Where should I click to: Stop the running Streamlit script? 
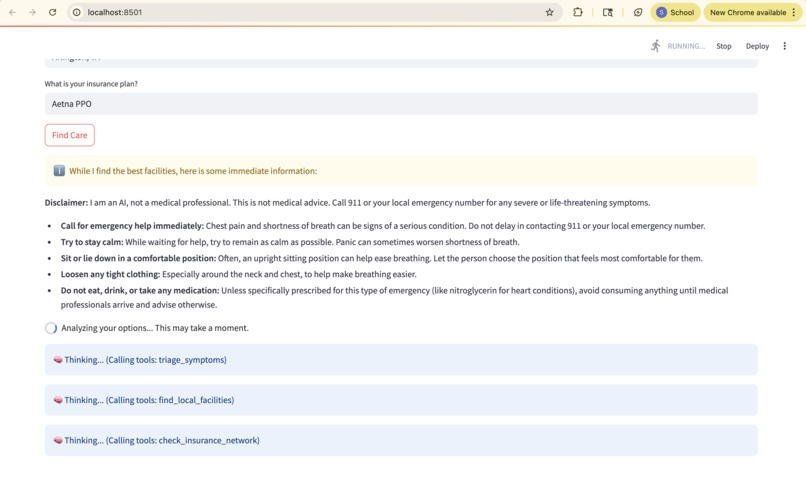(x=724, y=46)
